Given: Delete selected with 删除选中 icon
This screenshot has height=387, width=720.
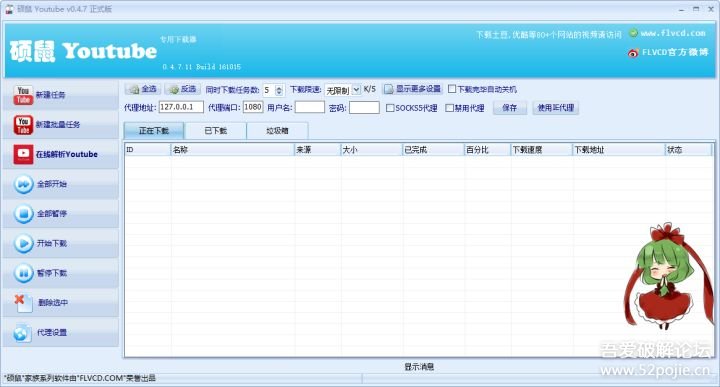Looking at the screenshot, I should pos(23,303).
